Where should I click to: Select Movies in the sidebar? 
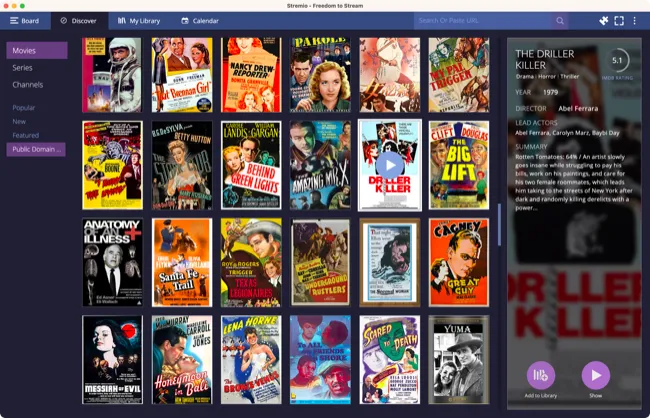[37, 51]
